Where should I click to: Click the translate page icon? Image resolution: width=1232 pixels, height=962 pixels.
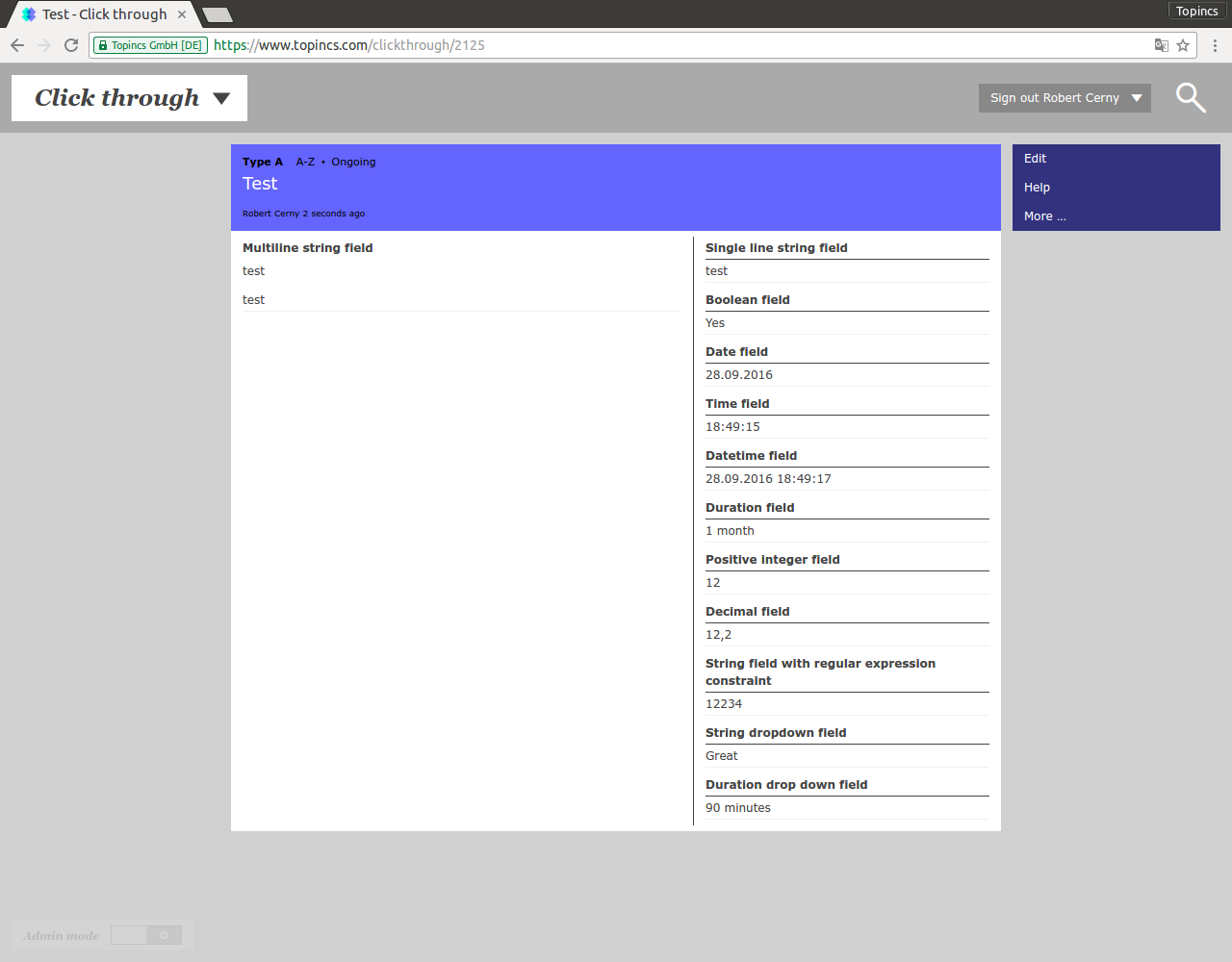[x=1162, y=45]
